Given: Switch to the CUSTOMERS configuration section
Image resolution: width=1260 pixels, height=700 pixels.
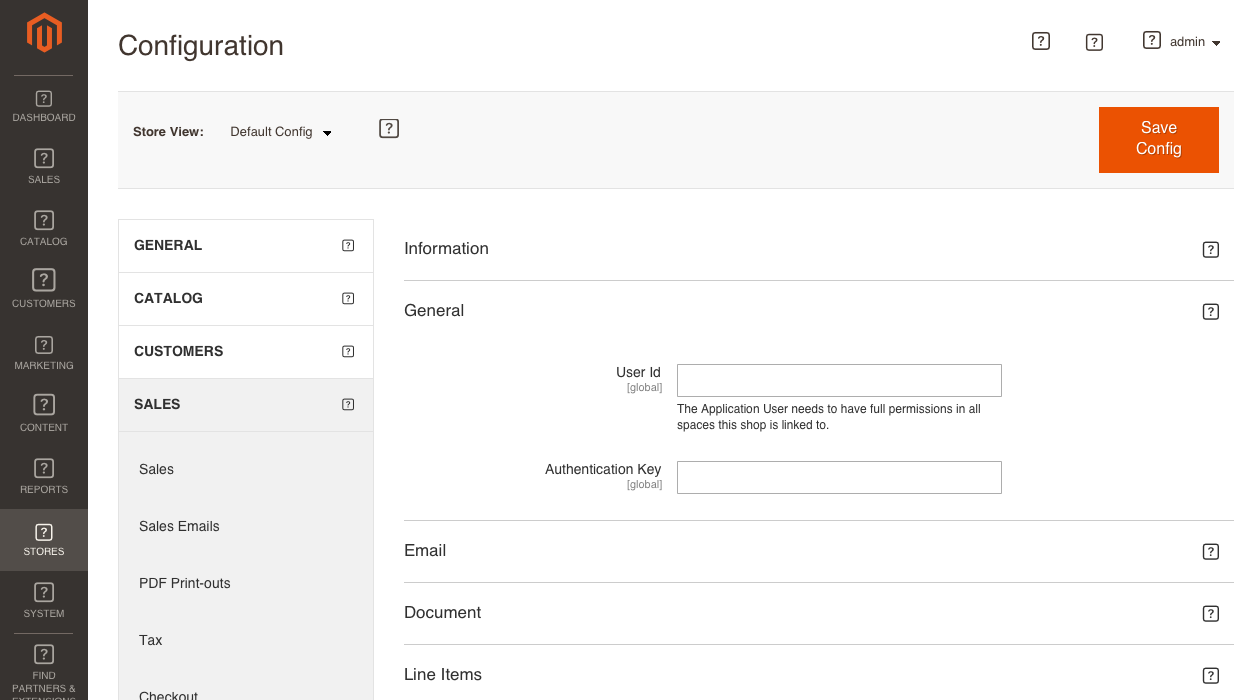Looking at the screenshot, I should click(178, 351).
